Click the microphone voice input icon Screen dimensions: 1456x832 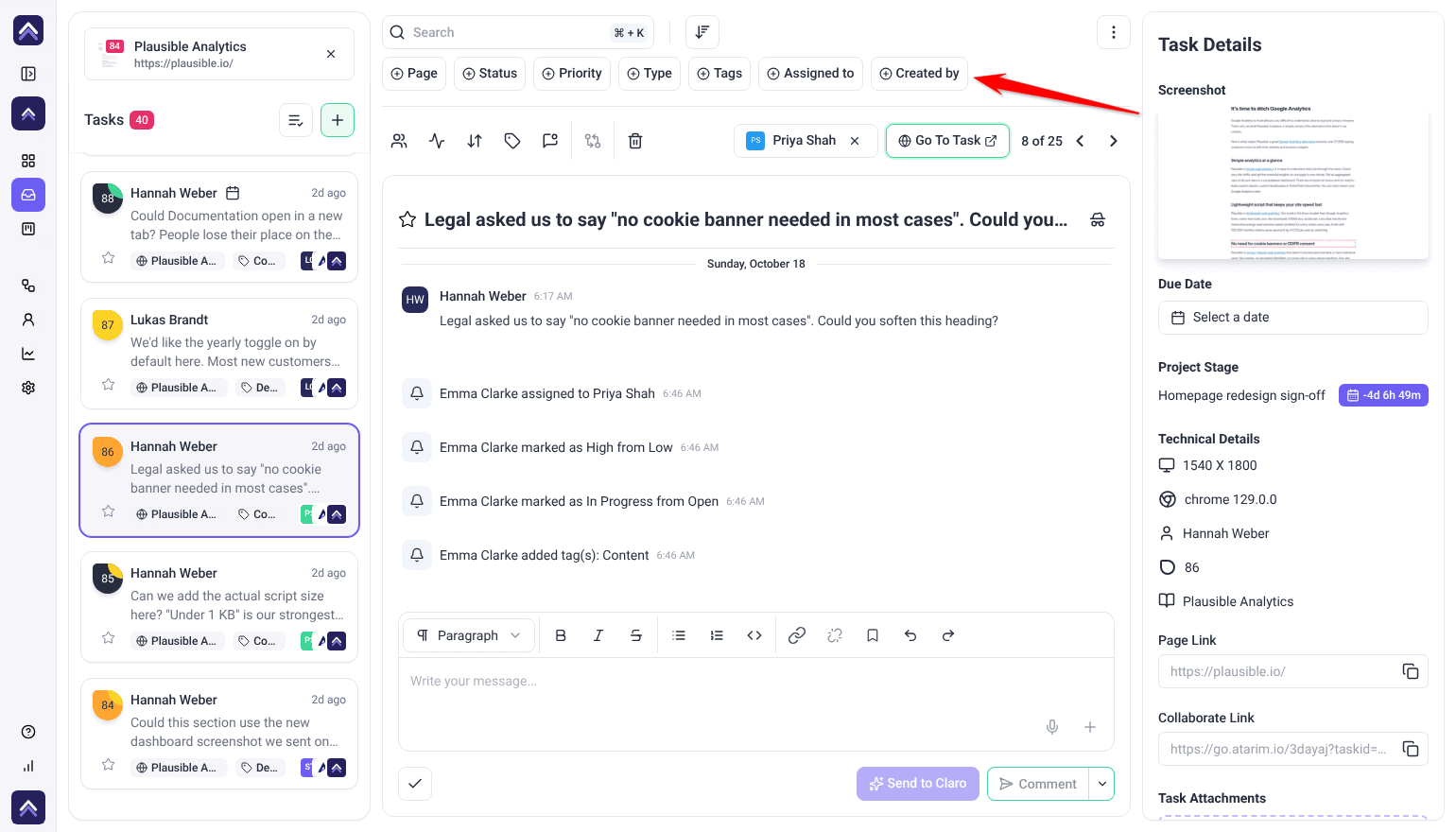pyautogui.click(x=1052, y=727)
